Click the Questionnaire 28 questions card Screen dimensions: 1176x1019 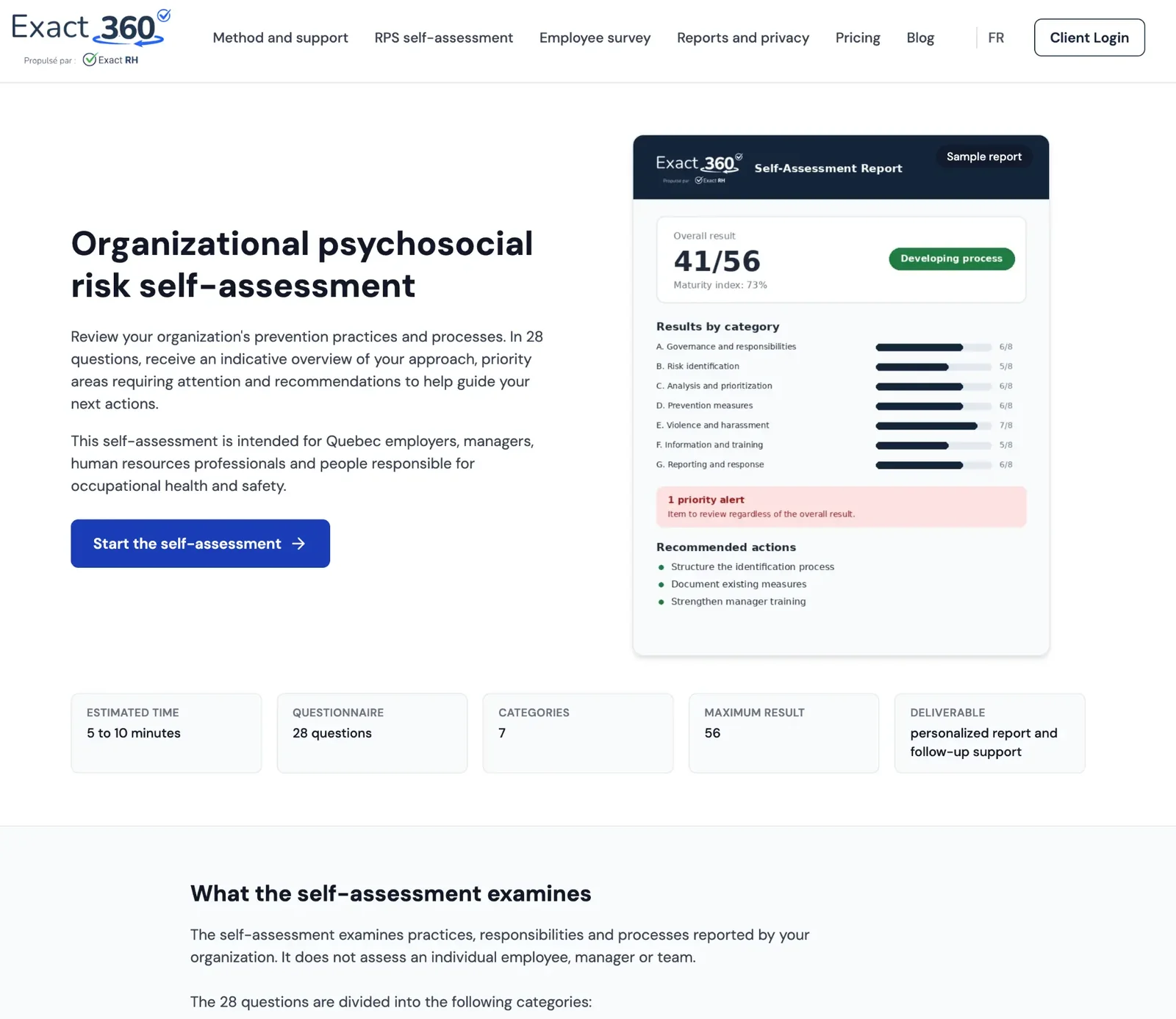(x=372, y=733)
